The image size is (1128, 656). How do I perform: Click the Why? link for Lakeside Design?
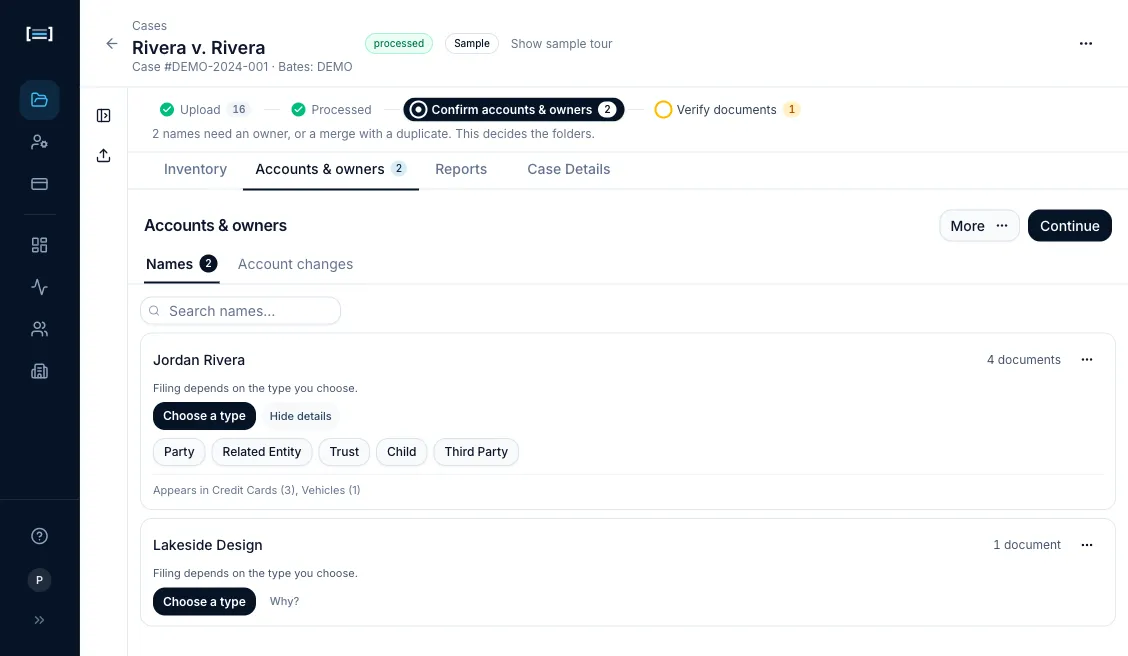pos(284,601)
